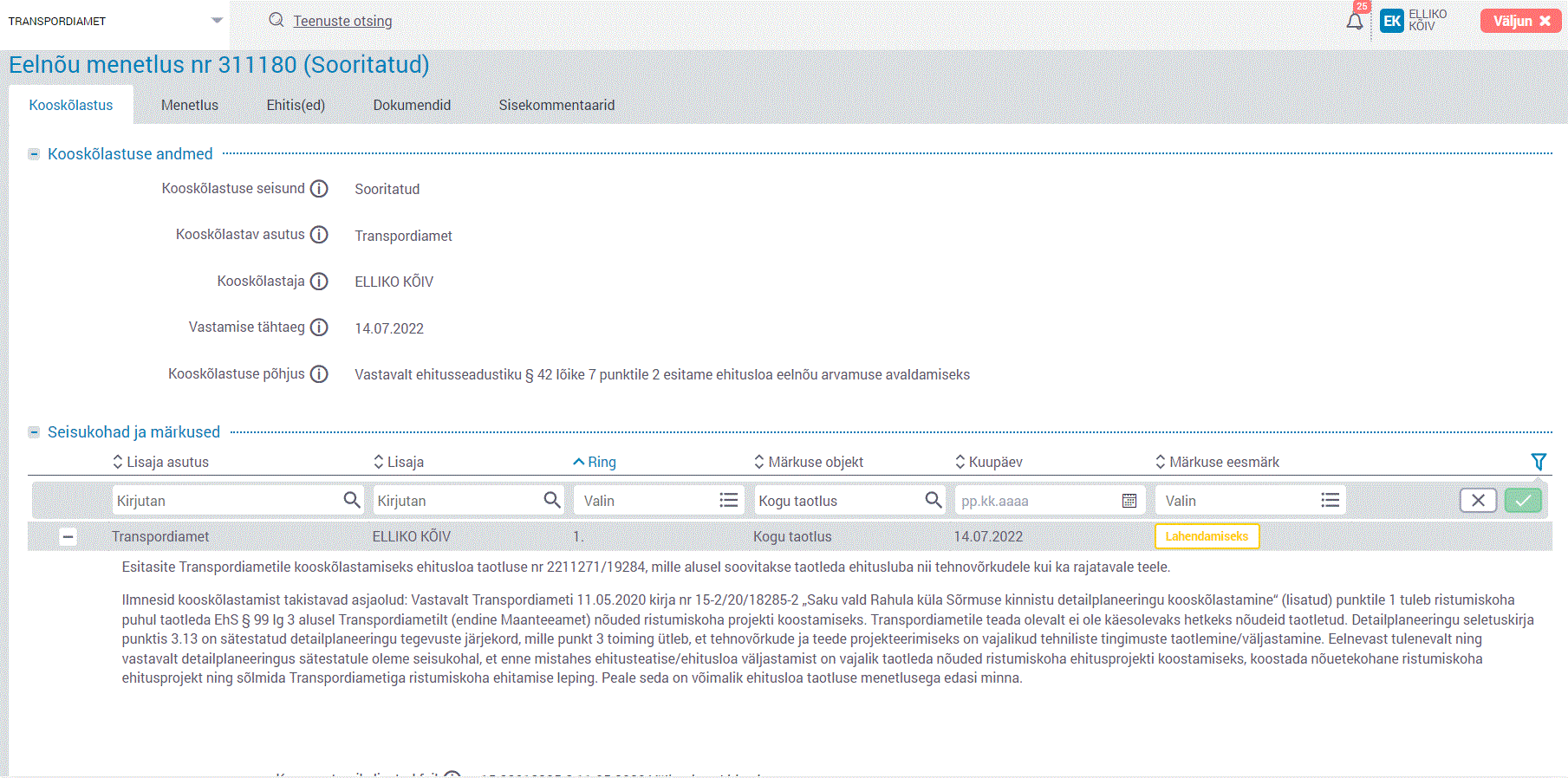Switch to the Dokumendid tab
The image size is (1568, 778).
pos(412,105)
